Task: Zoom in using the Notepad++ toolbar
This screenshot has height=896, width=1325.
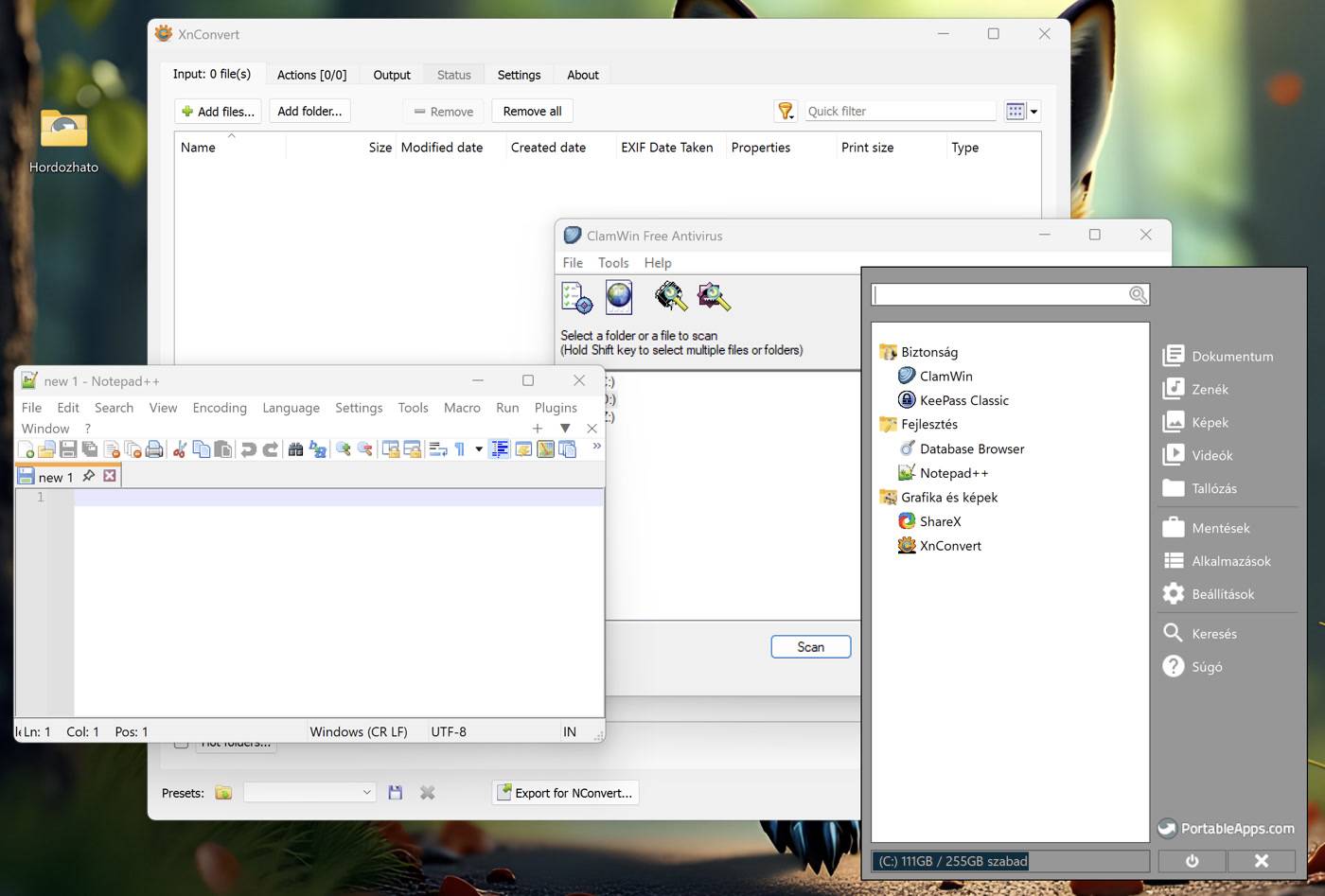Action: pyautogui.click(x=343, y=449)
